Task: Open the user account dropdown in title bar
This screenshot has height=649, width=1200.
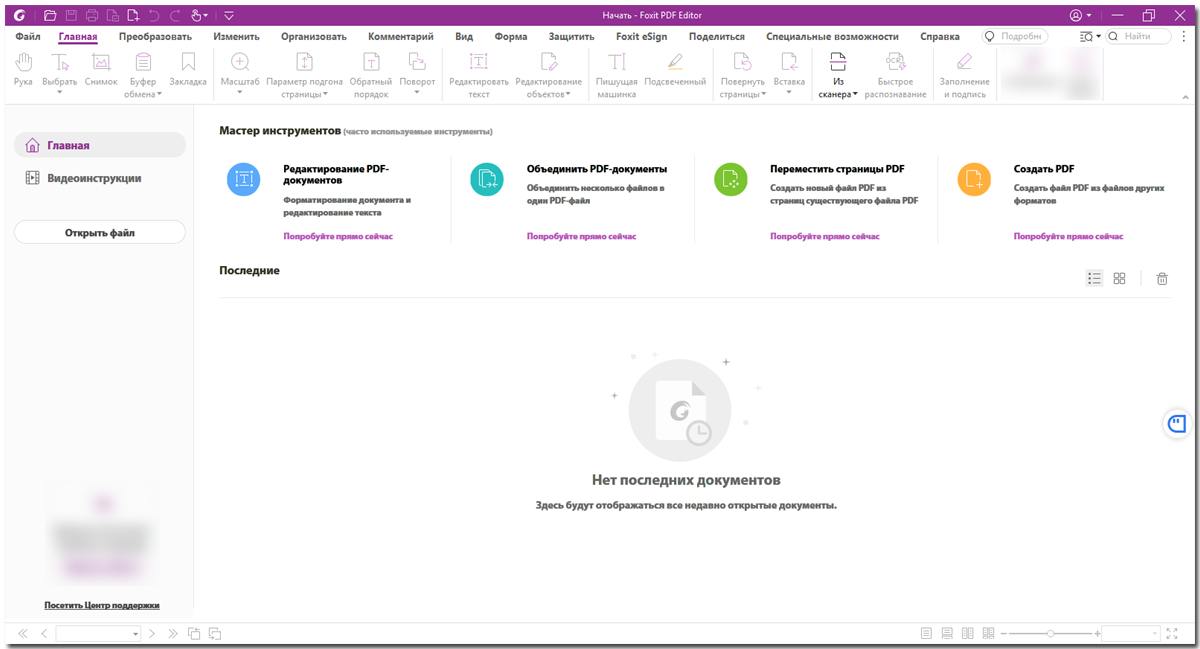Action: 1080,16
